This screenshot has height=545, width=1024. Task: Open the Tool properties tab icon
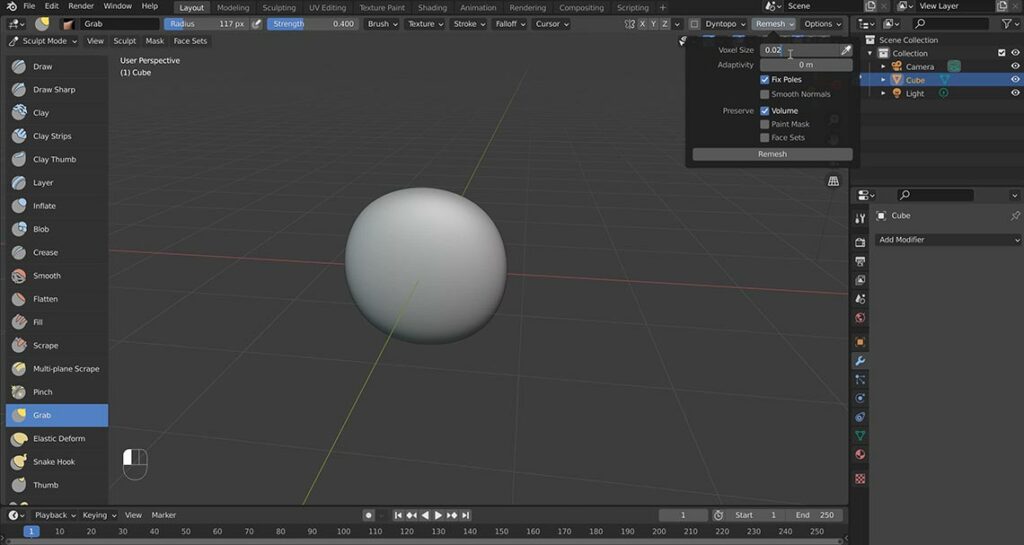860,219
